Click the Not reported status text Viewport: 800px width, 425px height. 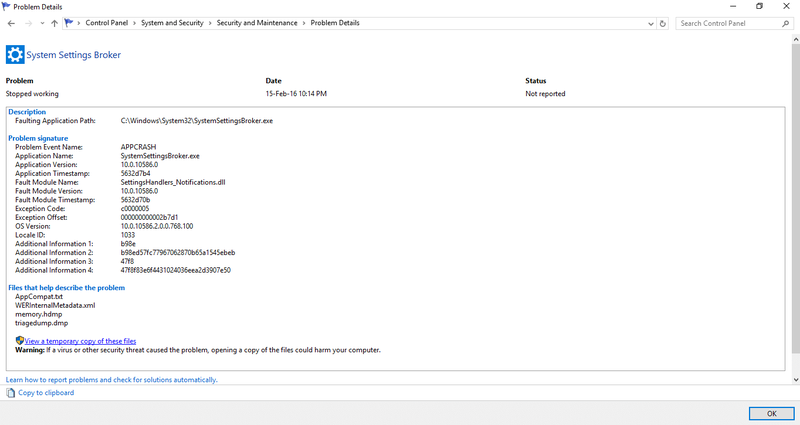pyautogui.click(x=545, y=94)
